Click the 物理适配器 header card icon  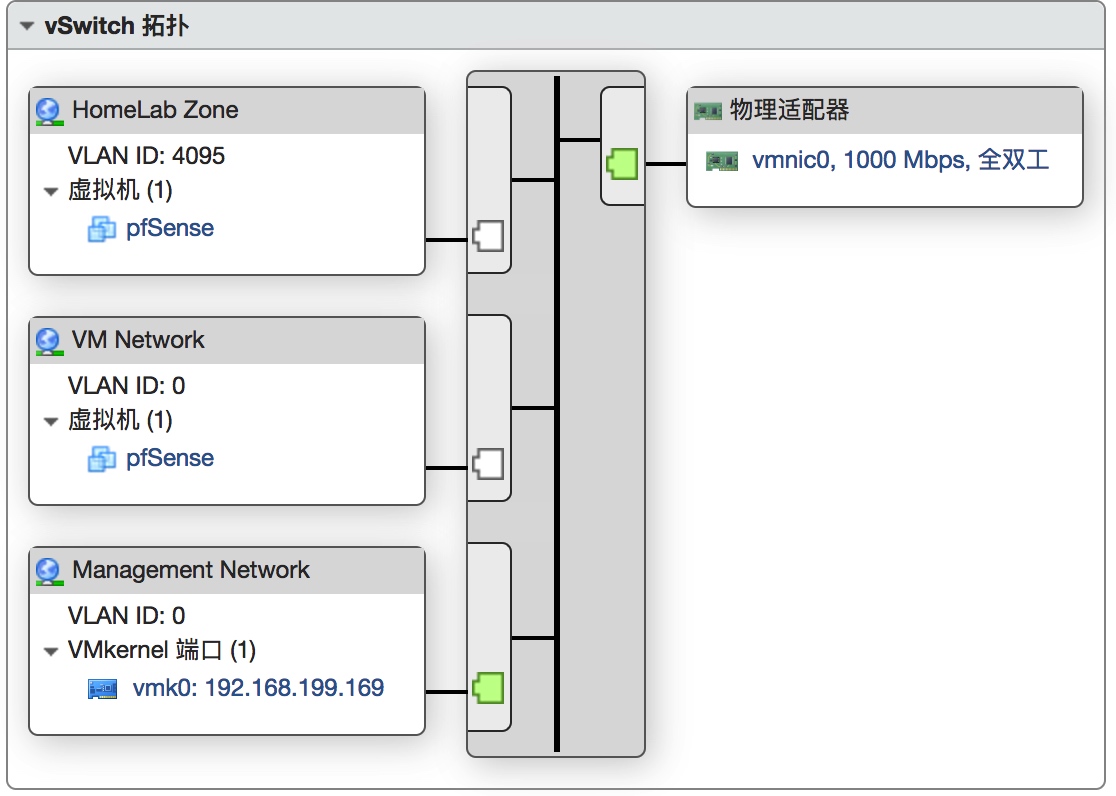point(708,111)
